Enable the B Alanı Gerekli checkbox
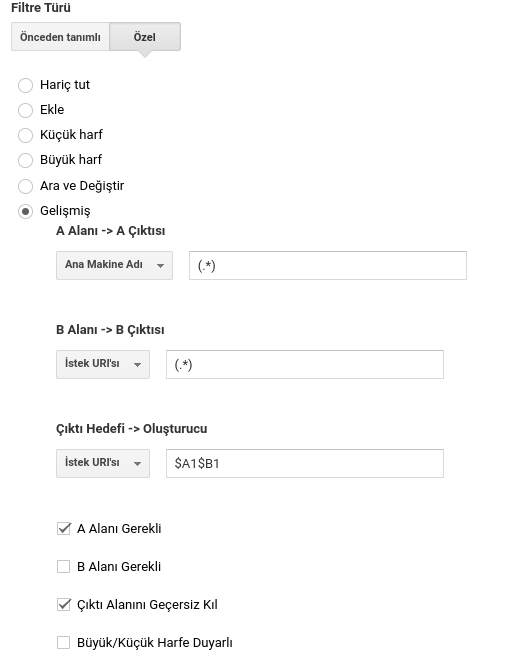The height and width of the screenshot is (662, 522). tap(63, 567)
